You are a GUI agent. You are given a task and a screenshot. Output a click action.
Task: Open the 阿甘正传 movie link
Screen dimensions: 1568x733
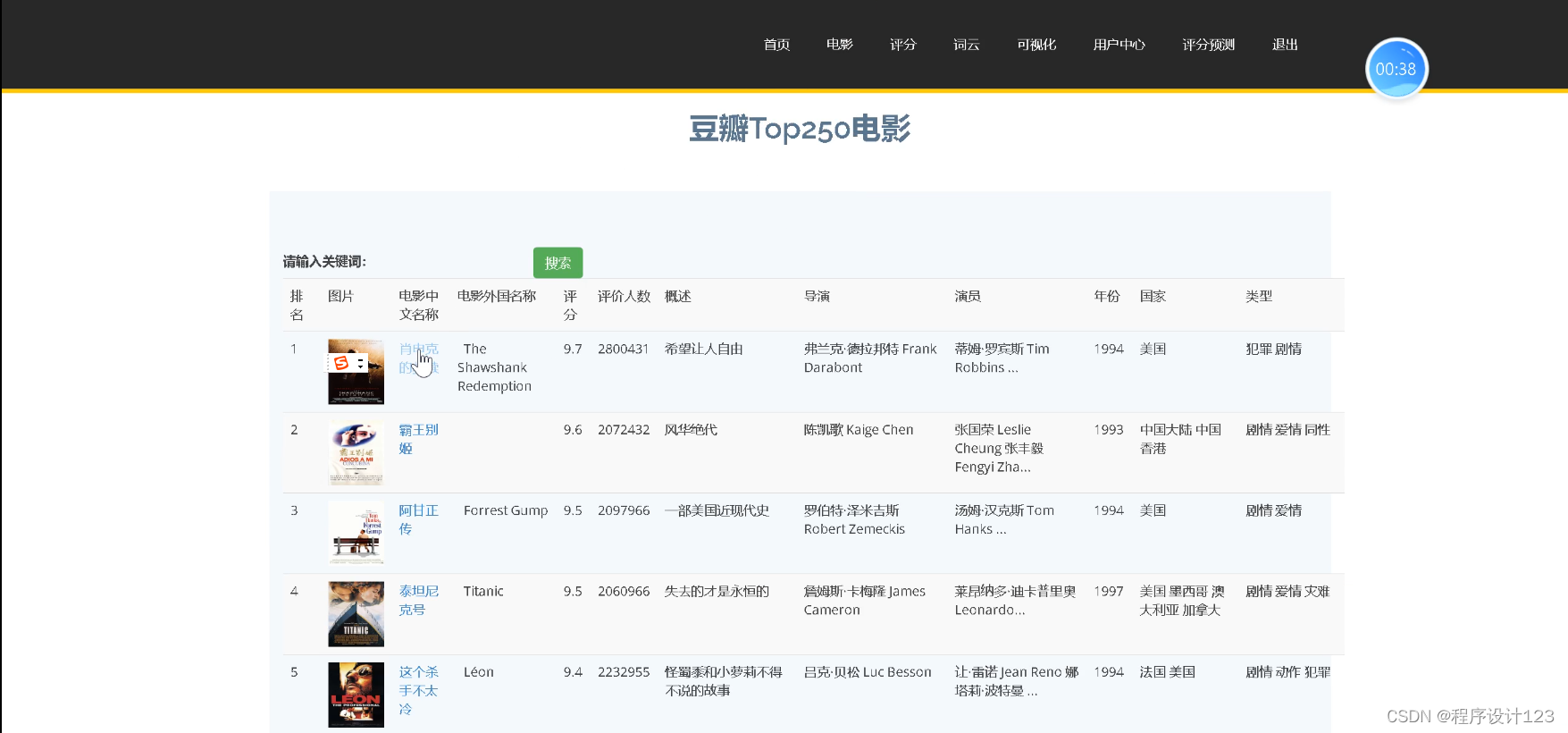[x=418, y=519]
